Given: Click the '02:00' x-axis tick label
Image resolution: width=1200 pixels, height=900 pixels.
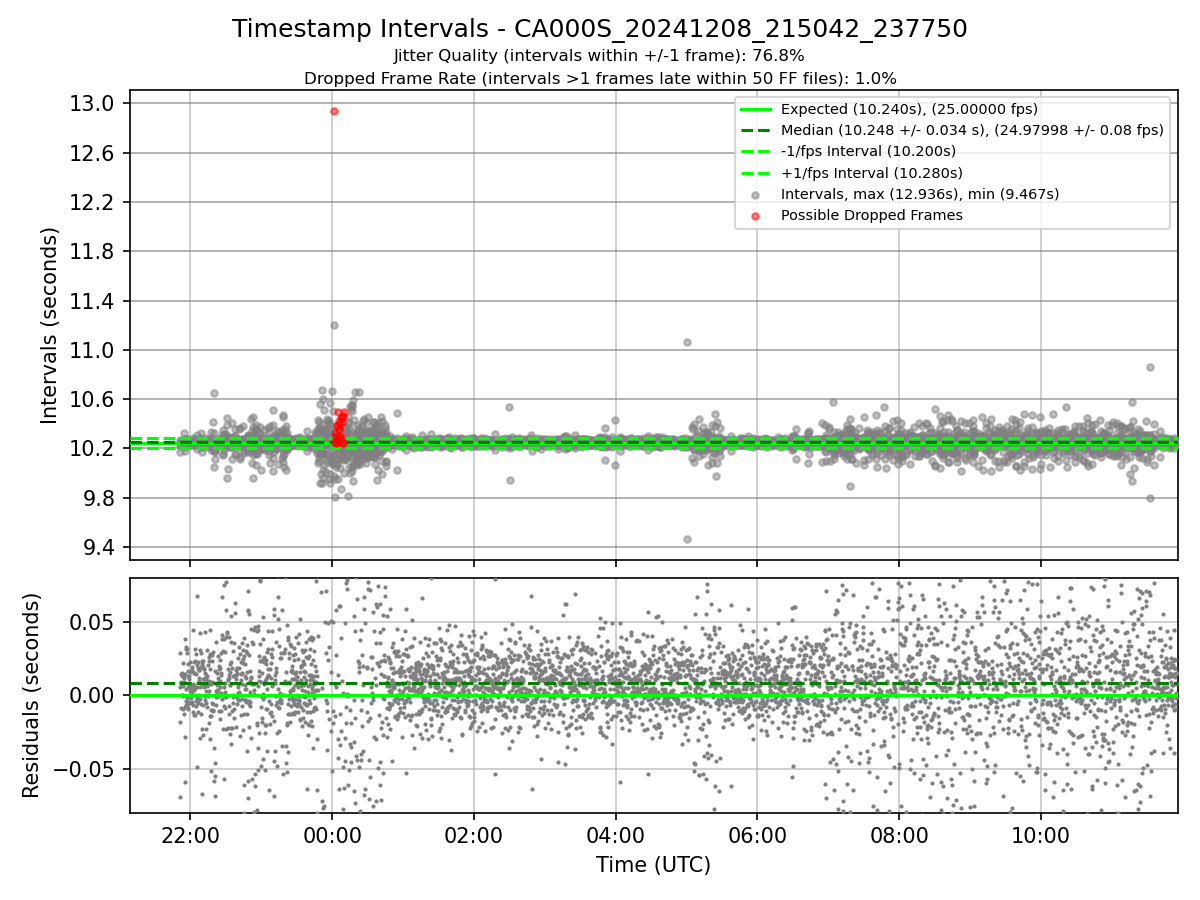Looking at the screenshot, I should click(x=474, y=834).
